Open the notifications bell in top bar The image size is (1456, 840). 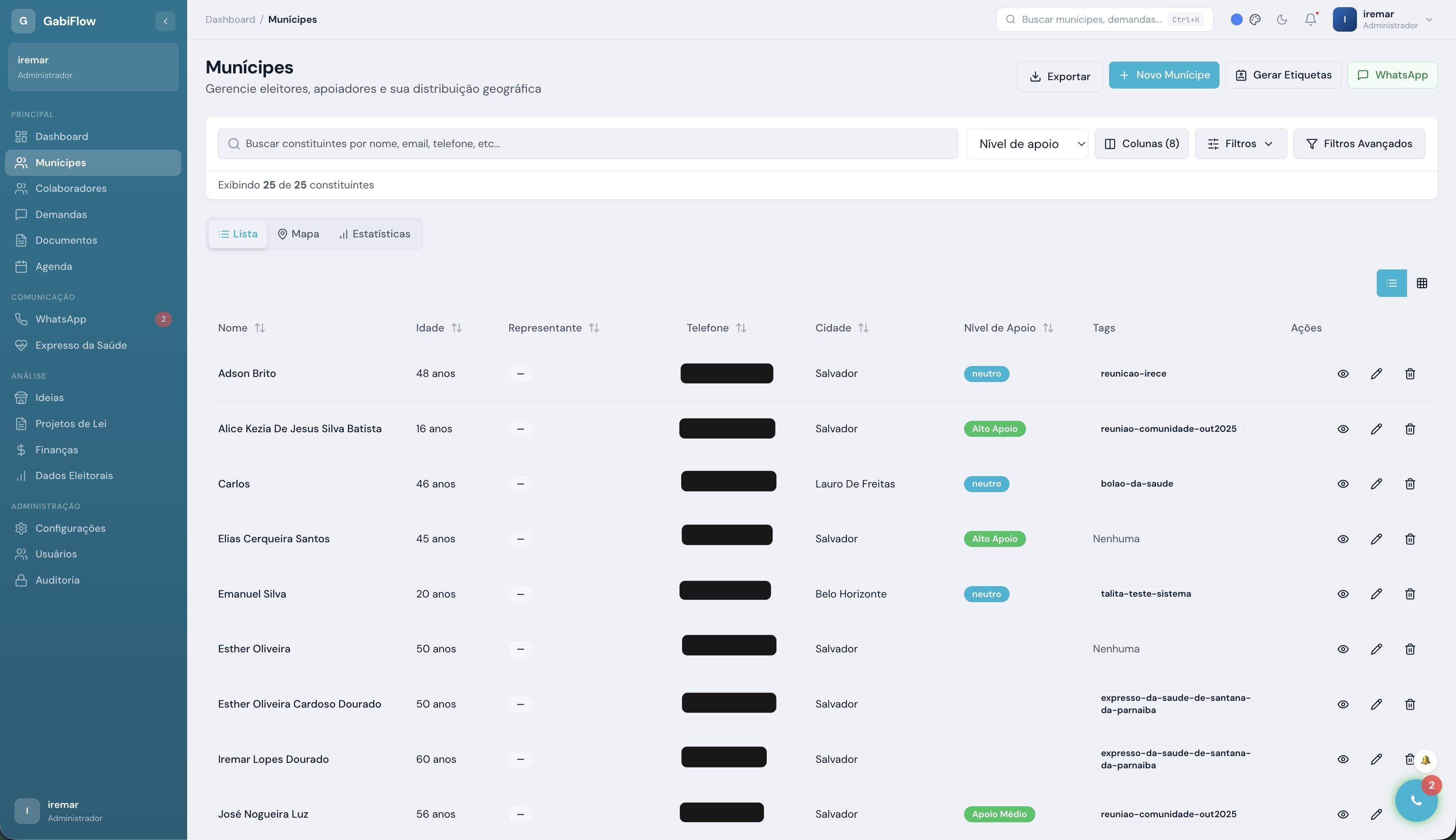tap(1311, 20)
